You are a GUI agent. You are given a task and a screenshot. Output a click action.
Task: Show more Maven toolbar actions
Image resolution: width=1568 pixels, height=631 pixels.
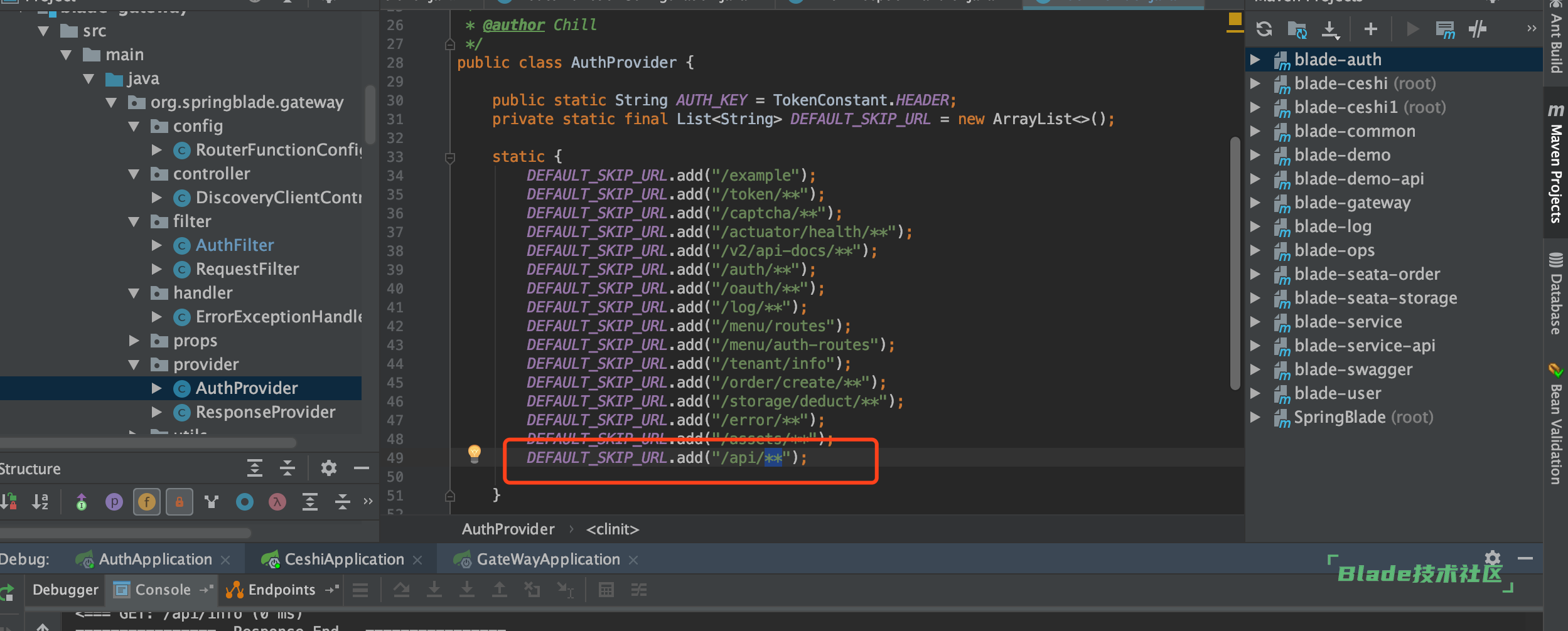(x=1532, y=29)
